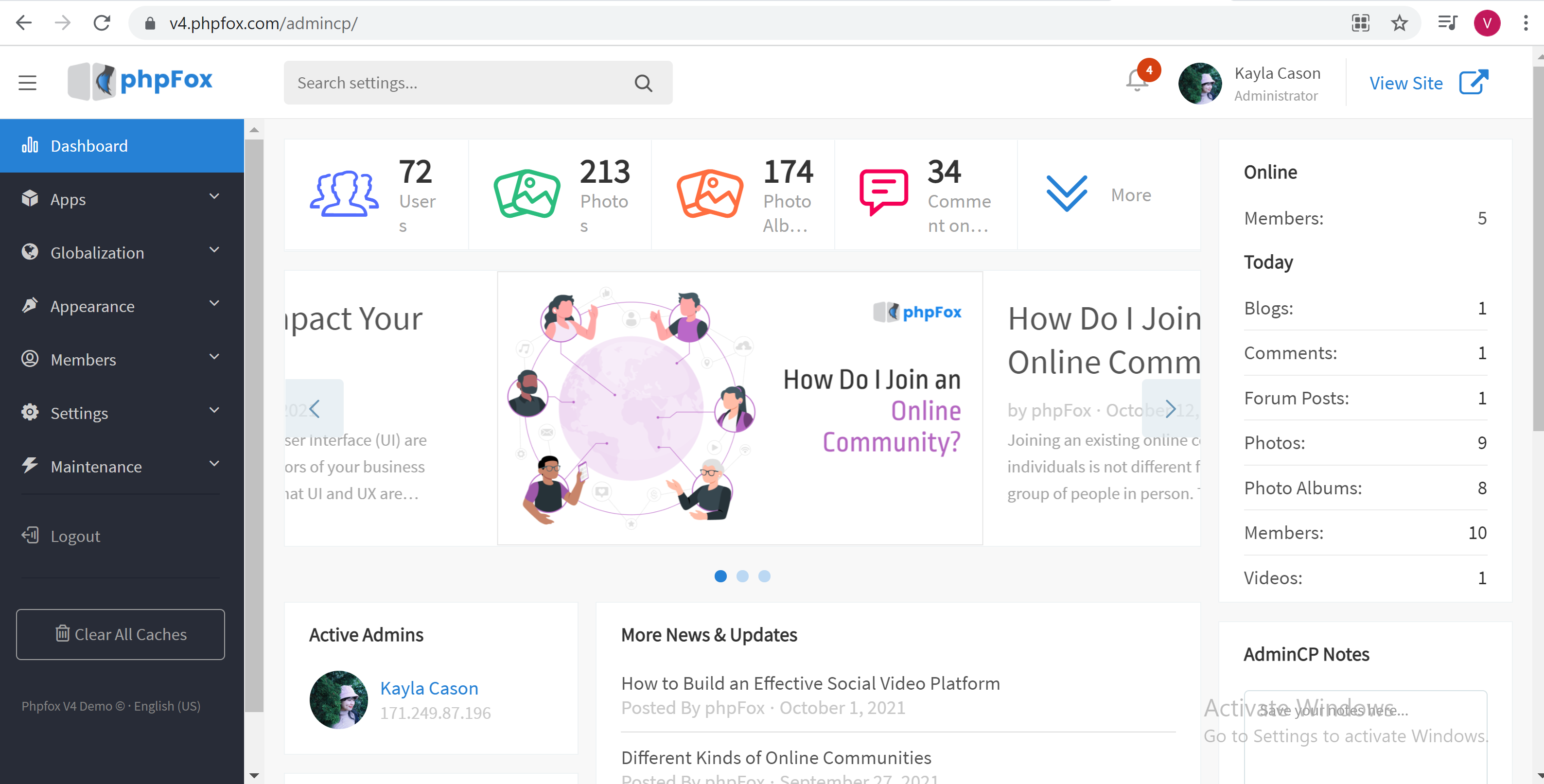Screen dimensions: 1544x784
Task: Click the sidebar scroll-down arrow
Action: tap(254, 775)
